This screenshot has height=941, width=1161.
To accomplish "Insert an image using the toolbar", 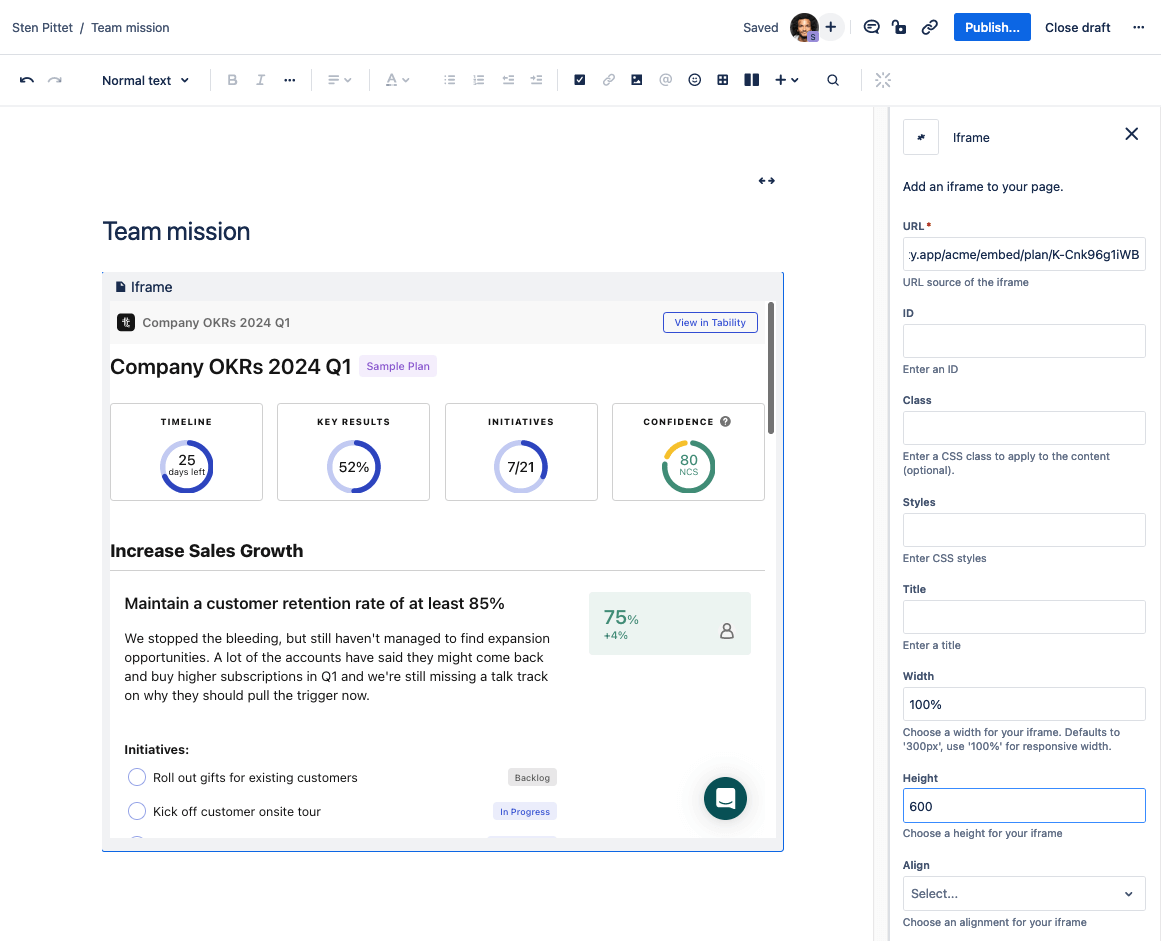I will [x=636, y=79].
